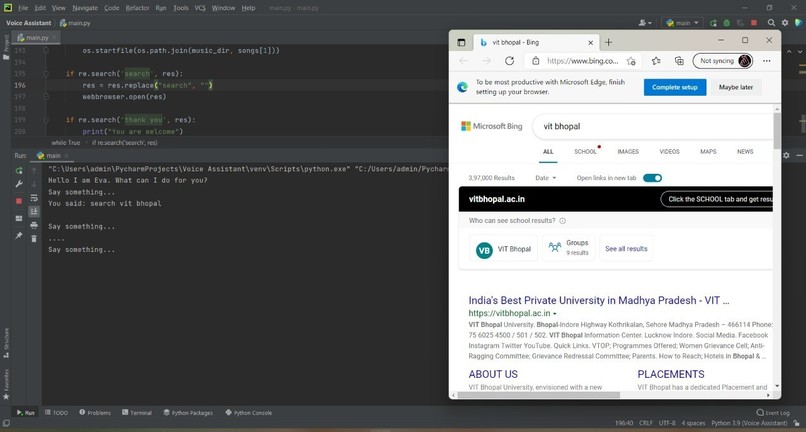Click the Edge back arrow button
This screenshot has height=432, width=806.
[x=463, y=61]
